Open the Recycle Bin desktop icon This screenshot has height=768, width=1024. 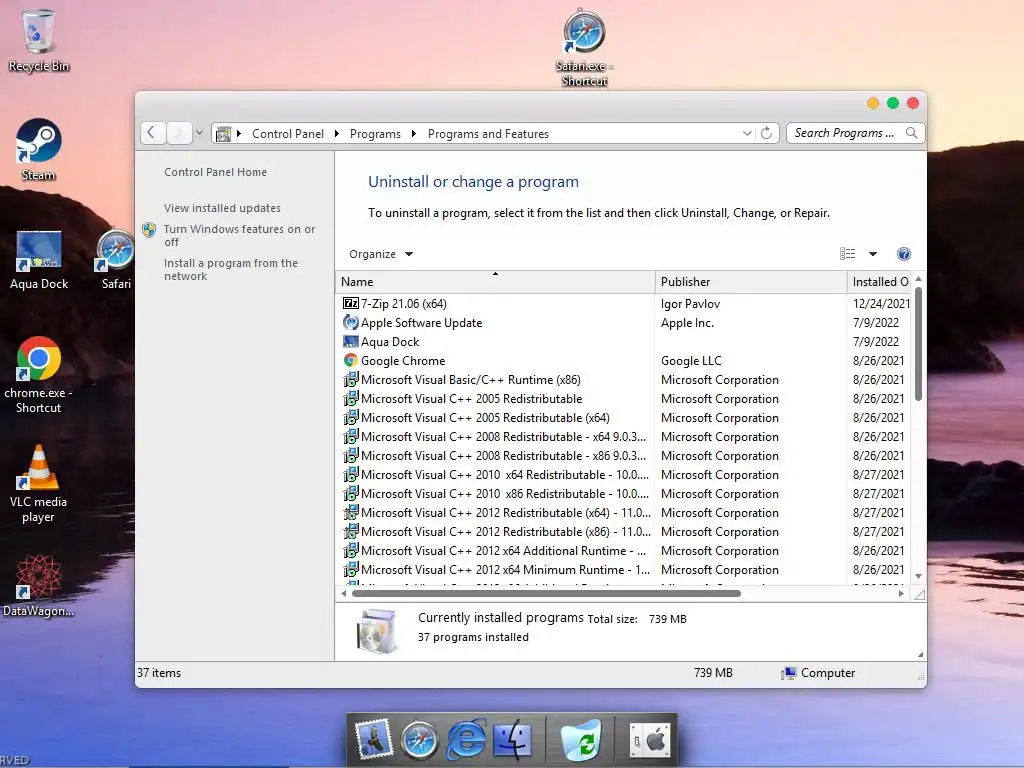point(39,40)
